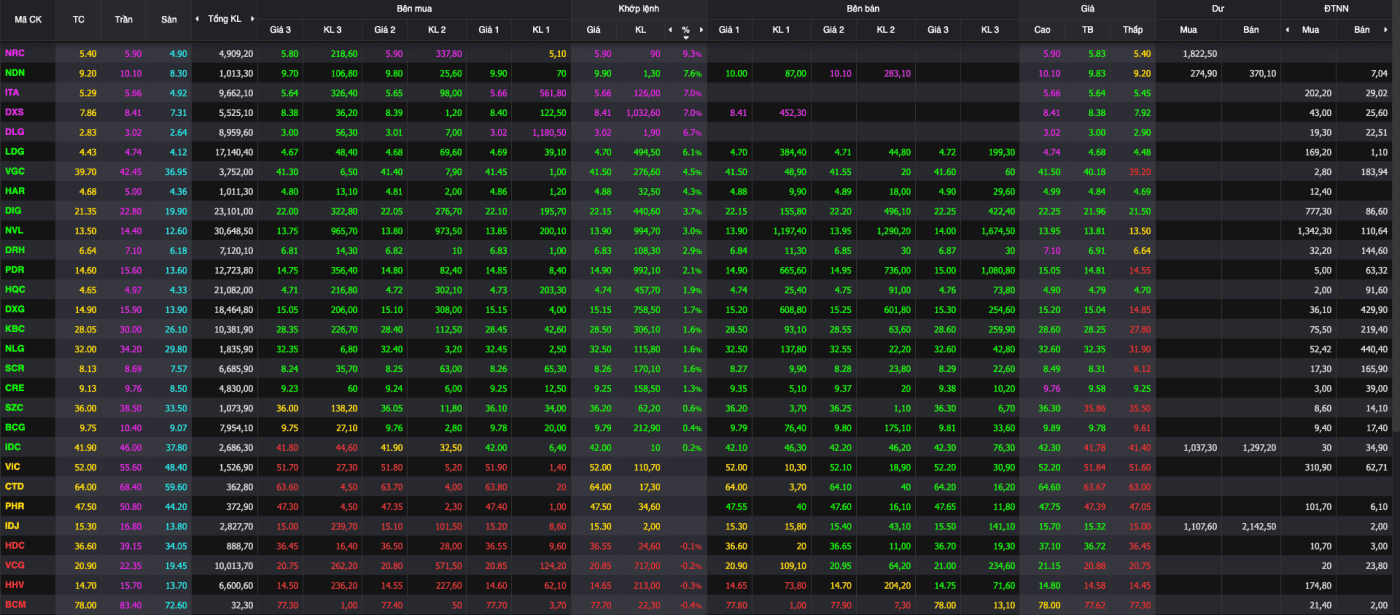
Task: Click the Dư Bán column header
Action: point(1251,30)
